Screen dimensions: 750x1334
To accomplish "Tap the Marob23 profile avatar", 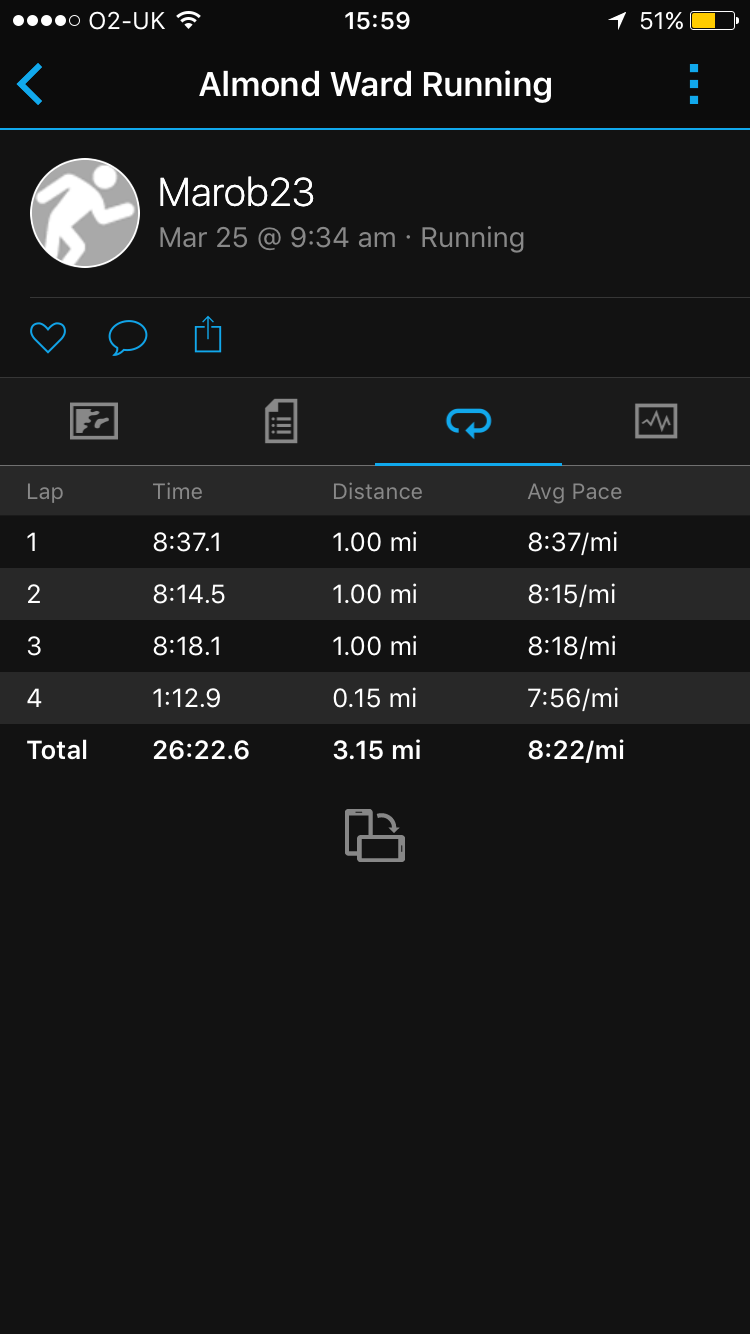I will coord(85,213).
